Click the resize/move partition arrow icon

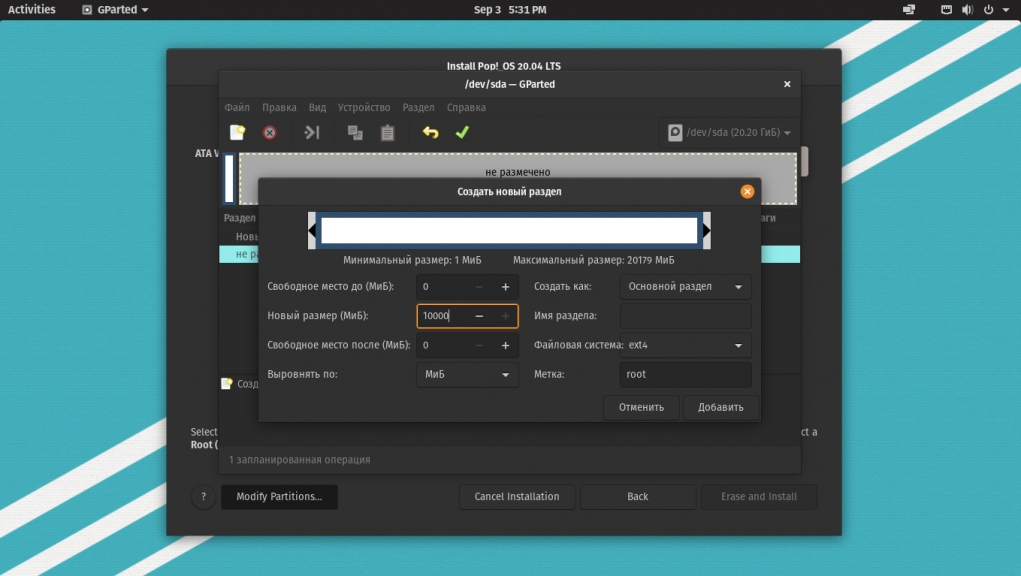pyautogui.click(x=312, y=132)
